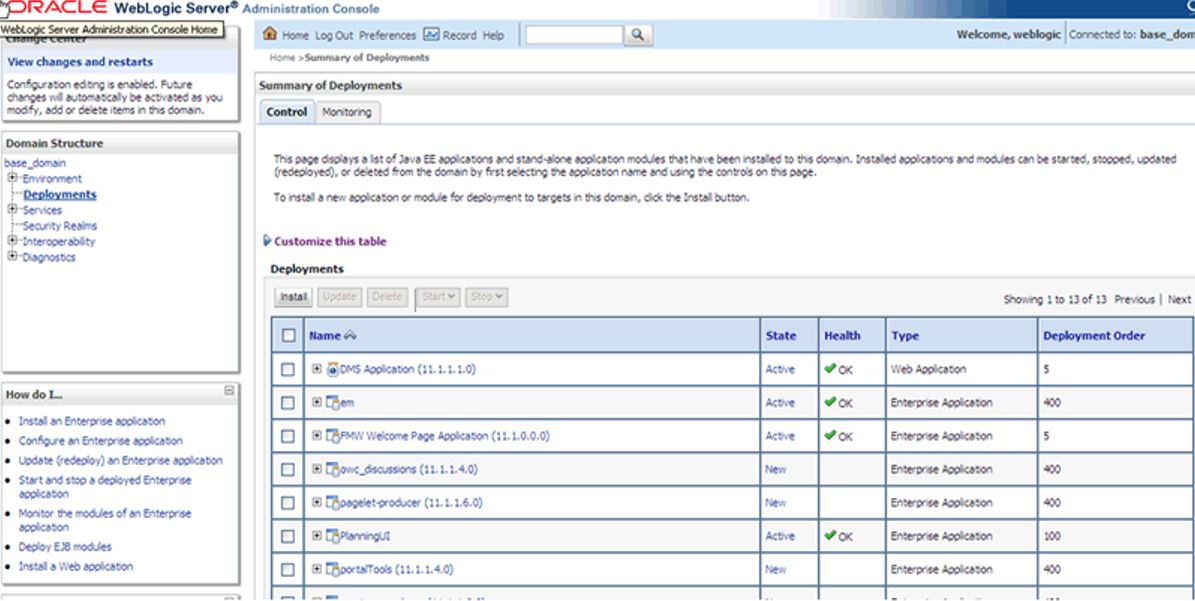Screen dimensions: 1195x601
Task: Click the search magnifier button
Action: 638,35
